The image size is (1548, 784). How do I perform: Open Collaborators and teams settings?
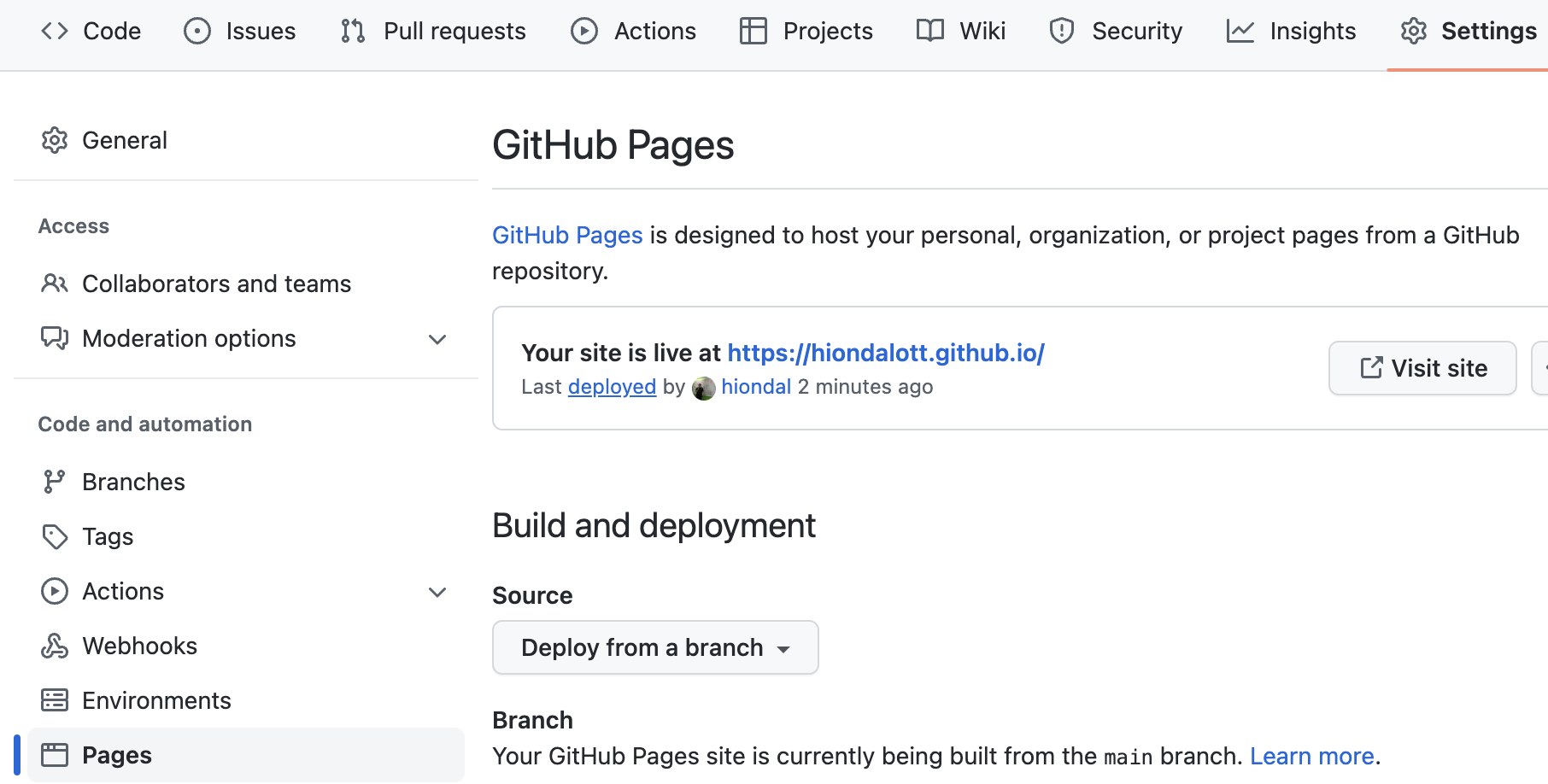[x=246, y=284]
